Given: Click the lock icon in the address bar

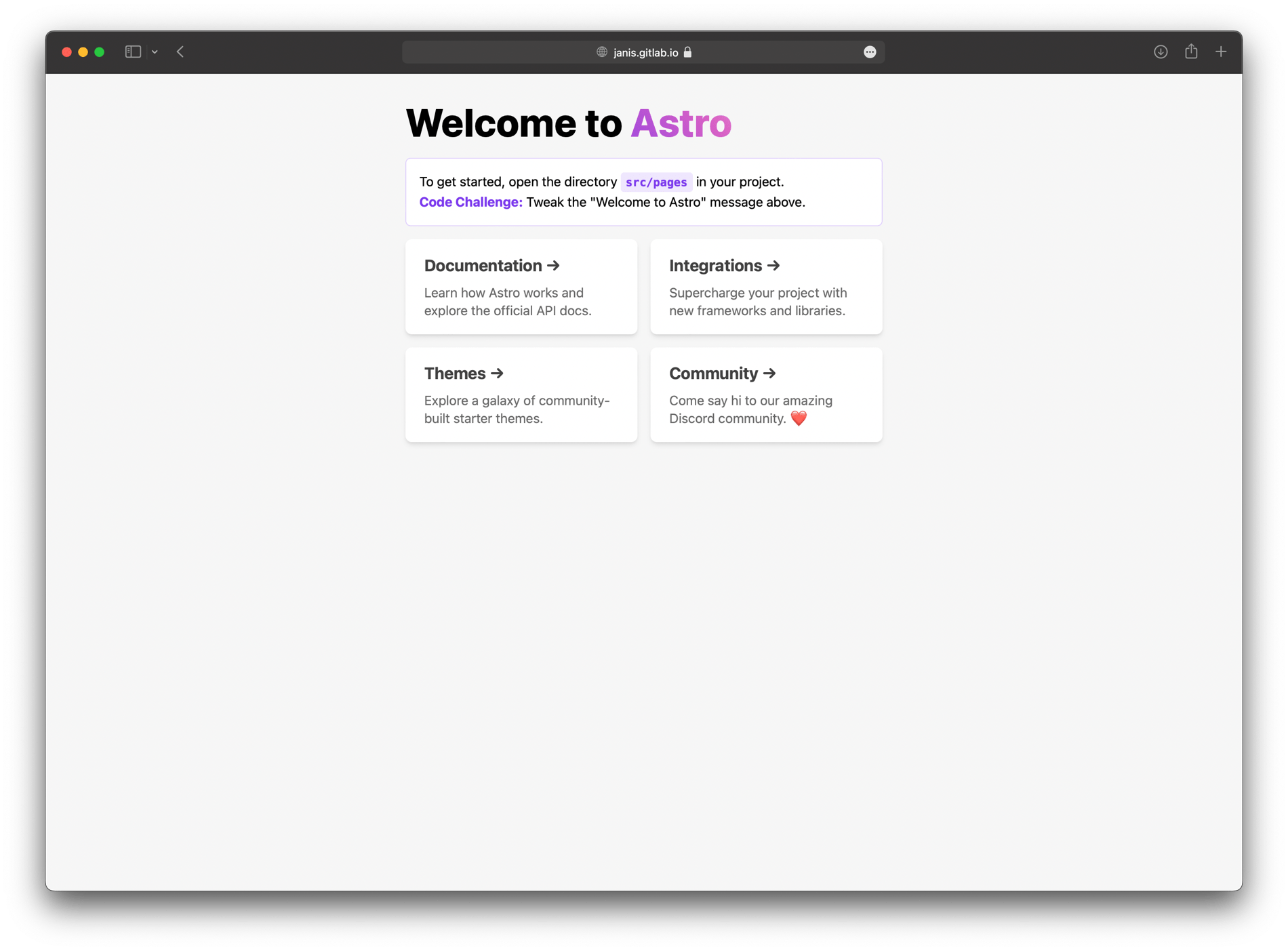Looking at the screenshot, I should (687, 52).
